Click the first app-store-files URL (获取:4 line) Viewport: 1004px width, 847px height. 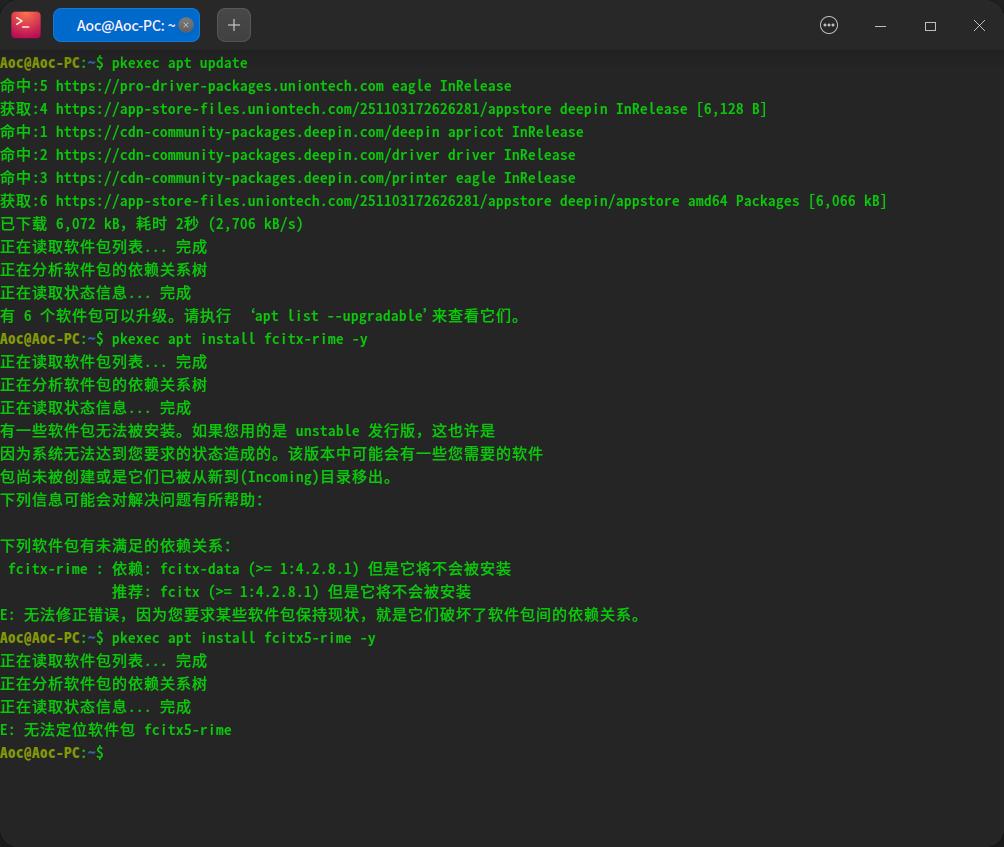click(x=304, y=109)
